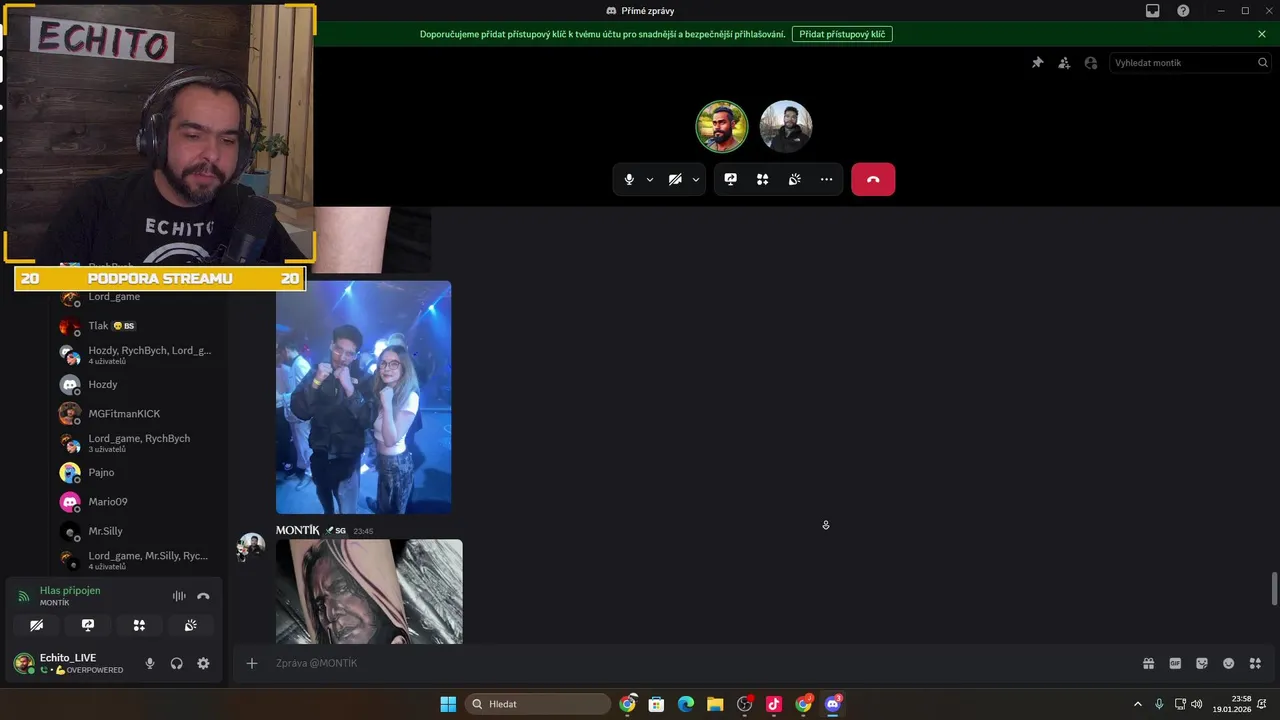Deafen with headphones icon
This screenshot has width=1280, height=720.
pos(177,663)
